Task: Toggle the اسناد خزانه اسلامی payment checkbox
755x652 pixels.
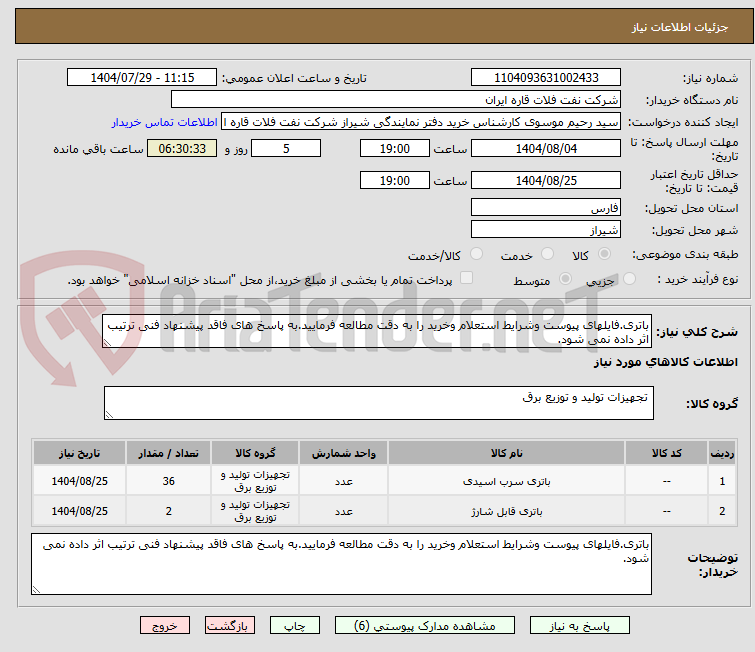Action: 466,278
